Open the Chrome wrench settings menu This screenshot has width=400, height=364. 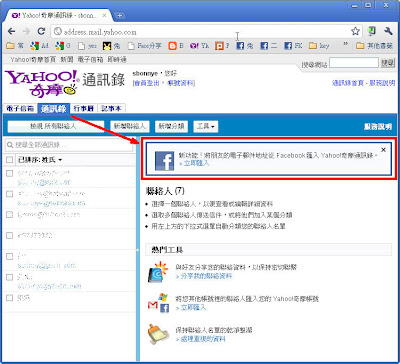388,31
